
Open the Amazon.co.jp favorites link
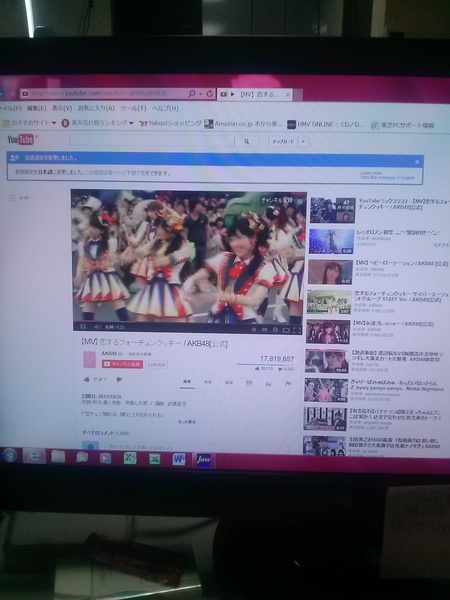pyautogui.click(x=244, y=124)
